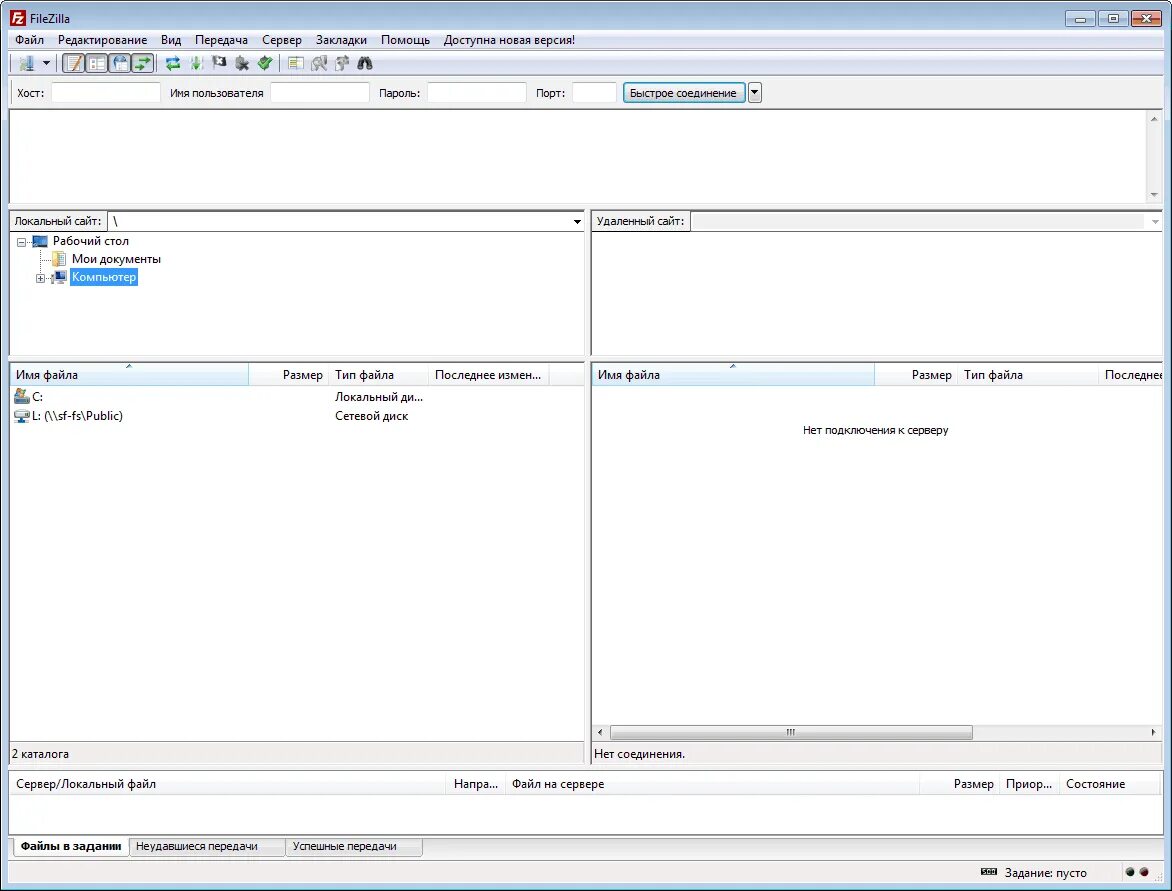Screen dimensions: 1172x891
Task: Click the Рабочий стол desktop icon in tree
Action: tap(40, 241)
